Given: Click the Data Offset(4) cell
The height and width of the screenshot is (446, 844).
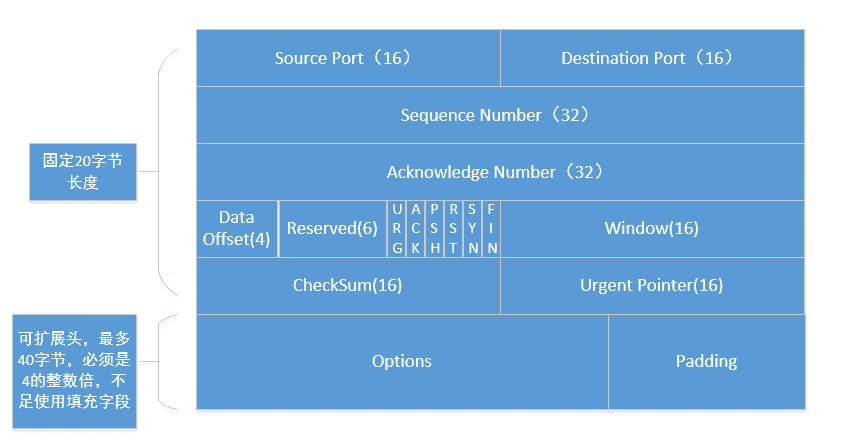Looking at the screenshot, I should (237, 229).
